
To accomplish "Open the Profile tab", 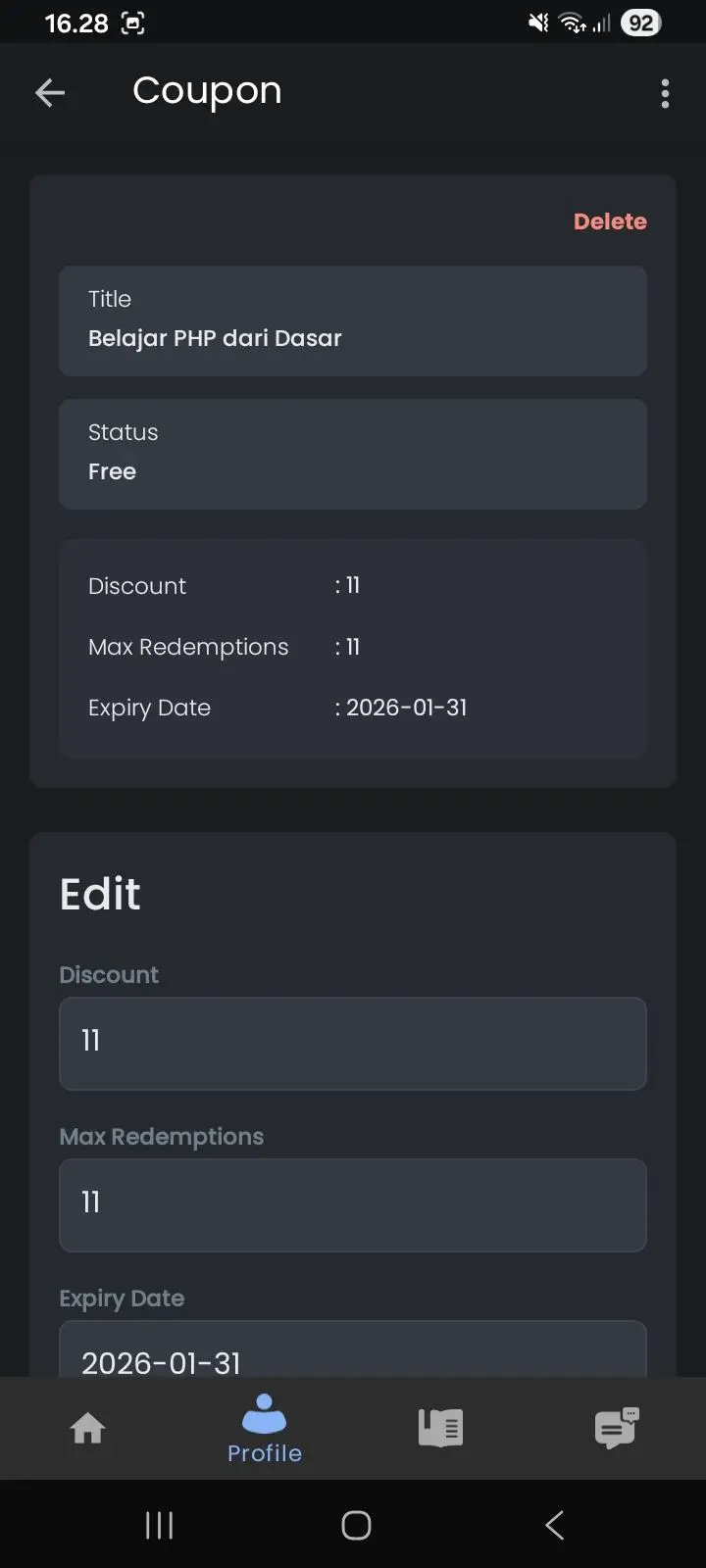I will pyautogui.click(x=265, y=1429).
